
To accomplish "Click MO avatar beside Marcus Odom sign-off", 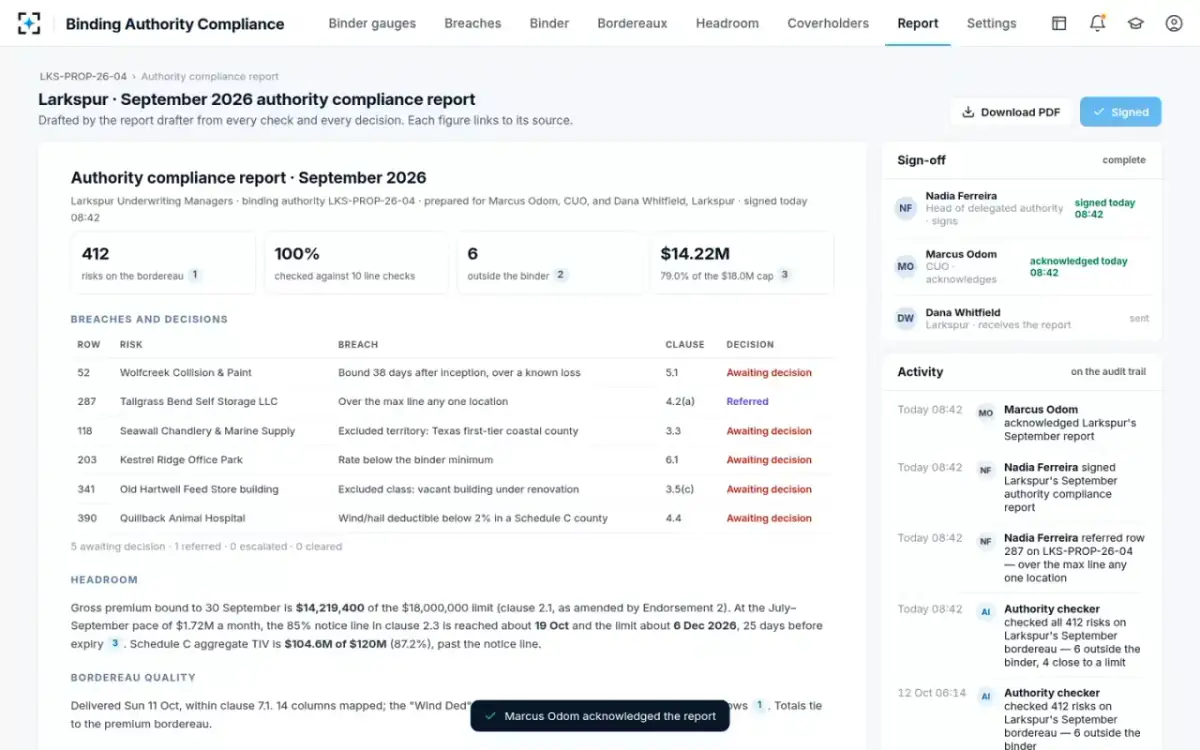I will click(906, 267).
